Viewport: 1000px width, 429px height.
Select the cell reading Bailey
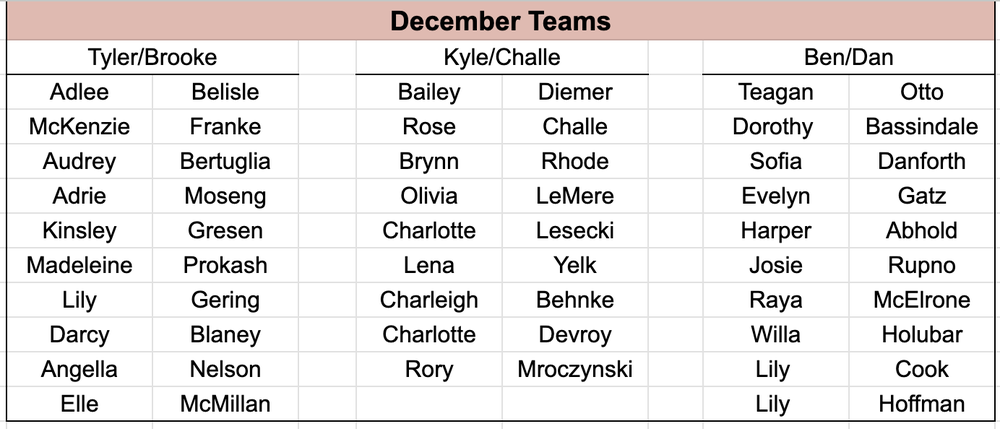point(429,92)
